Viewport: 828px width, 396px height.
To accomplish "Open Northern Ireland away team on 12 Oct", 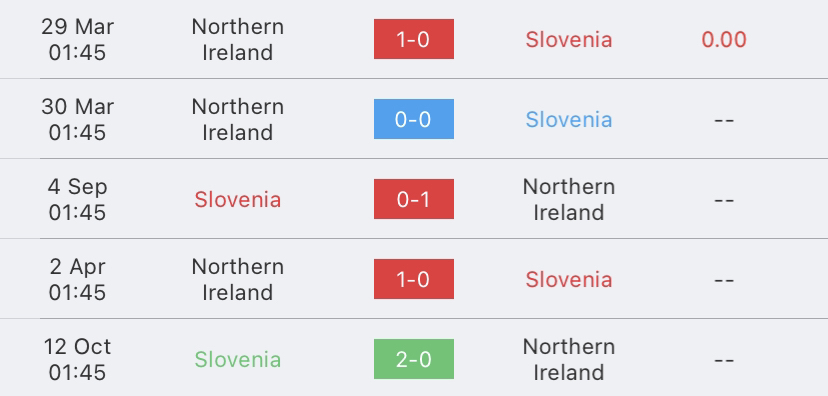I will (569, 360).
